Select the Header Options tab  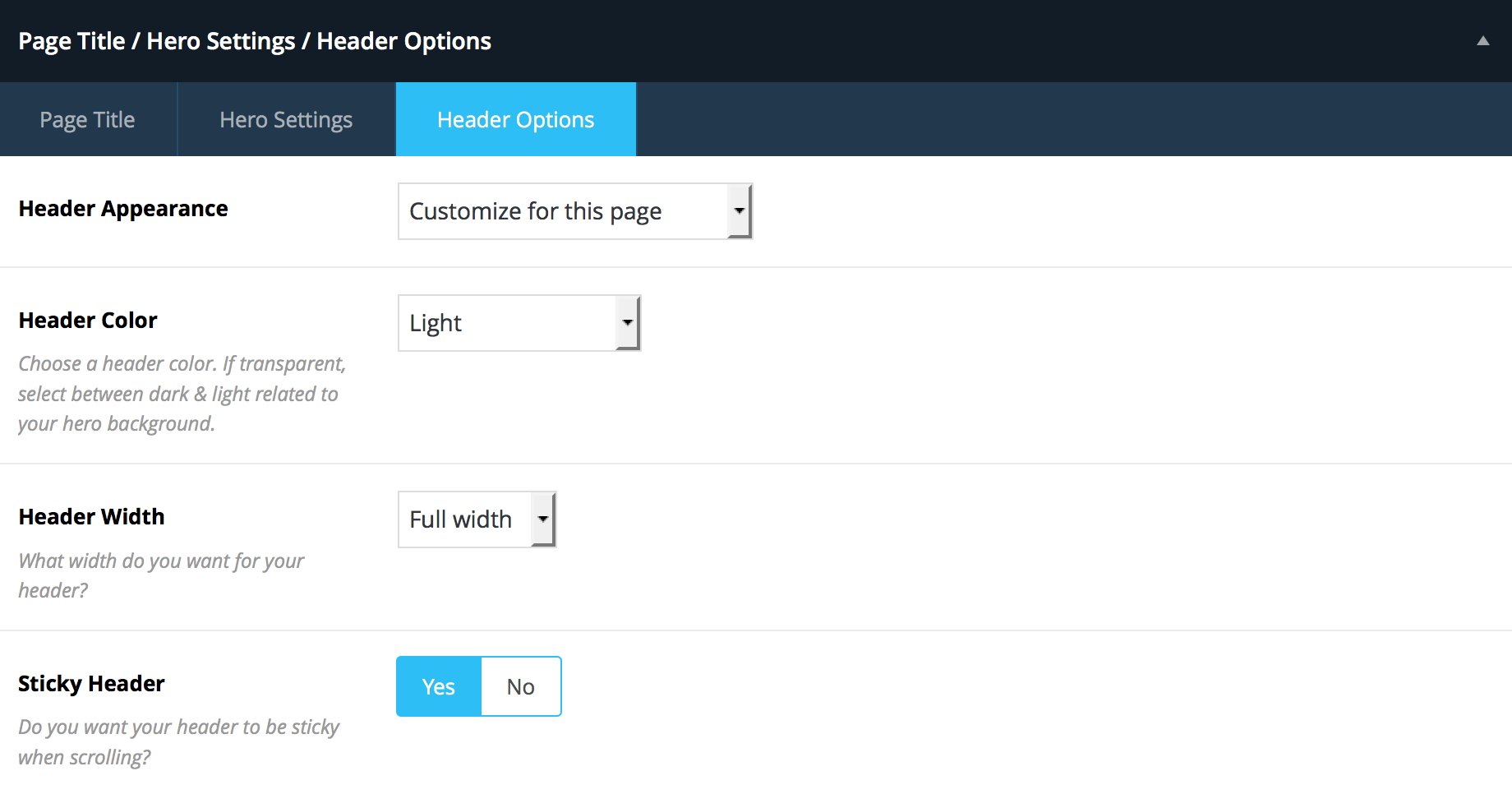point(516,119)
